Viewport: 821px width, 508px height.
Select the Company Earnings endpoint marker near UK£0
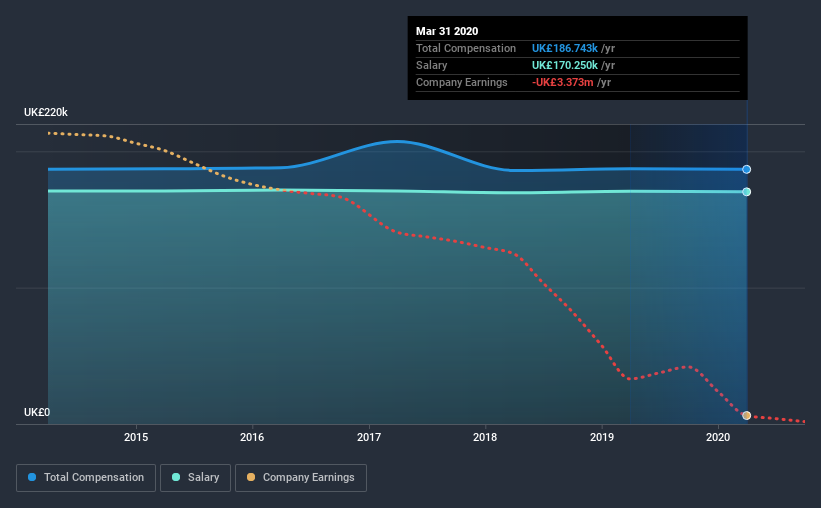747,415
